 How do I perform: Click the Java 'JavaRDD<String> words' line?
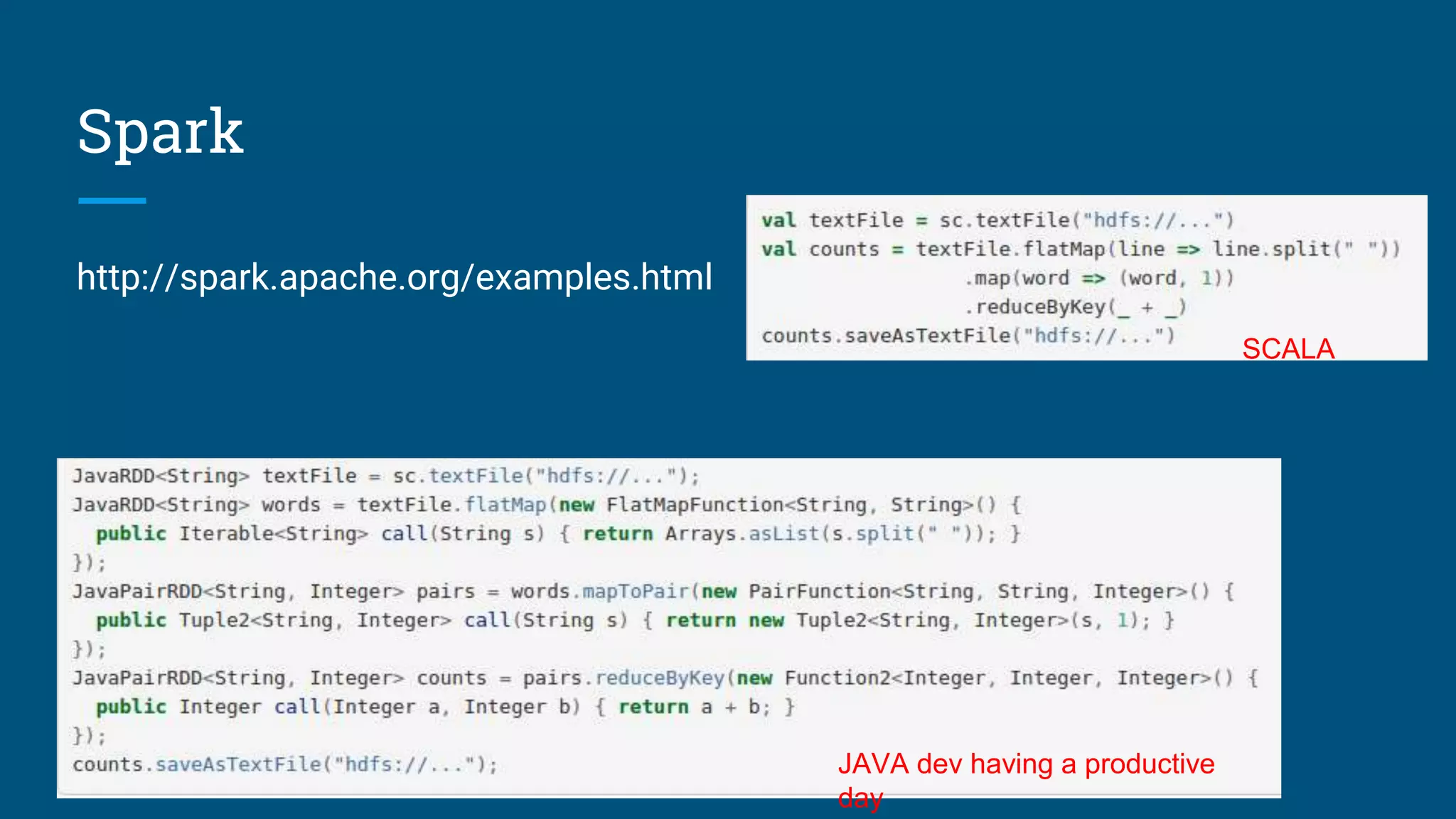point(547,505)
